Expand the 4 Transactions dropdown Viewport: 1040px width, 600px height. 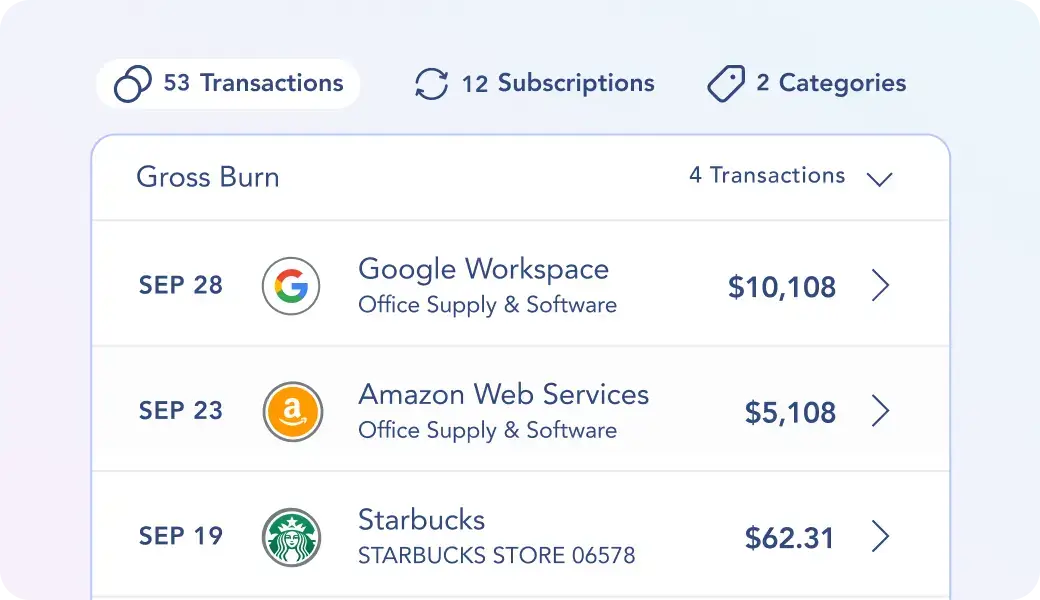pyautogui.click(x=766, y=176)
